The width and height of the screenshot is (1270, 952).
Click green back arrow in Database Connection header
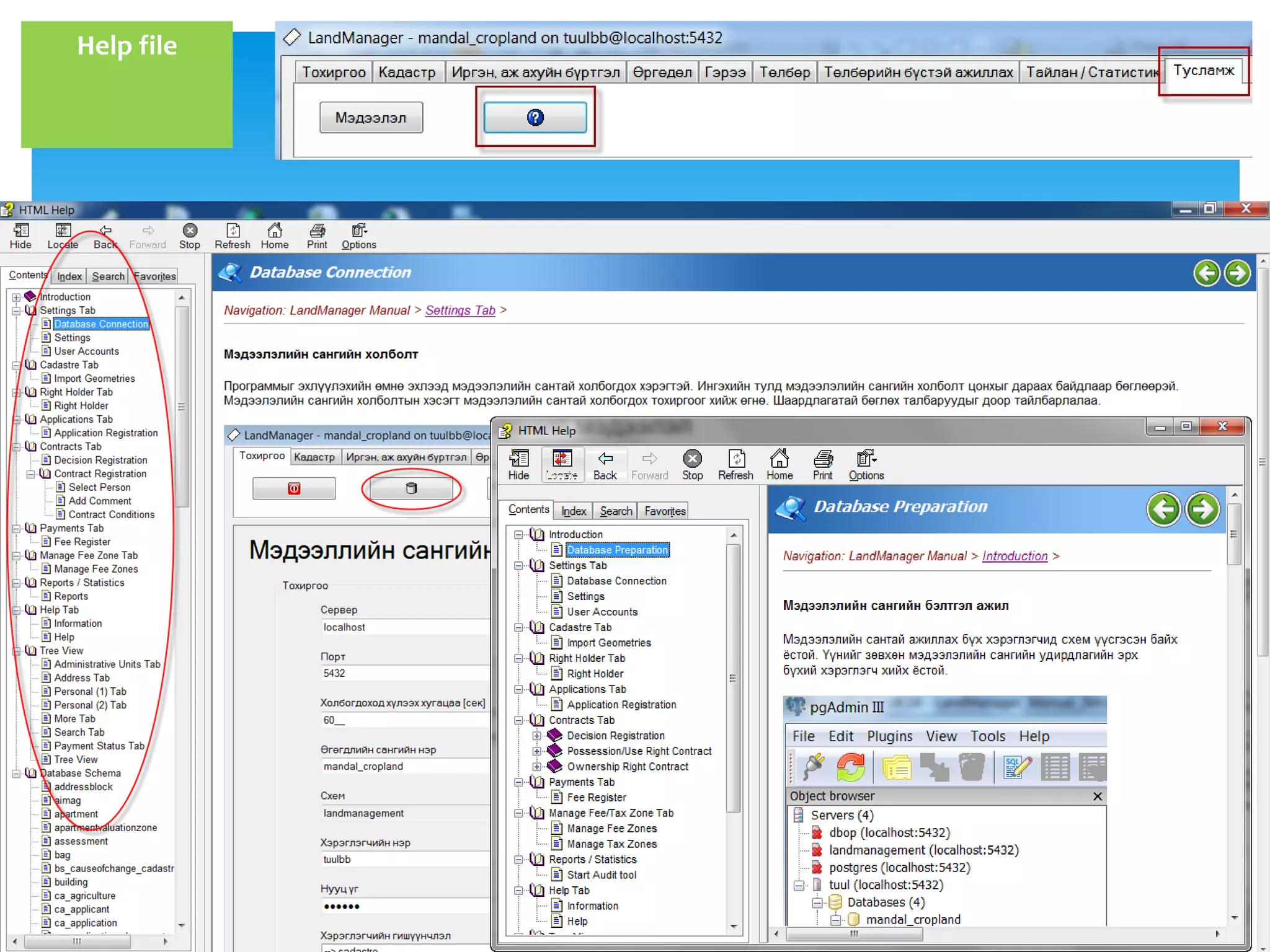tap(1206, 273)
